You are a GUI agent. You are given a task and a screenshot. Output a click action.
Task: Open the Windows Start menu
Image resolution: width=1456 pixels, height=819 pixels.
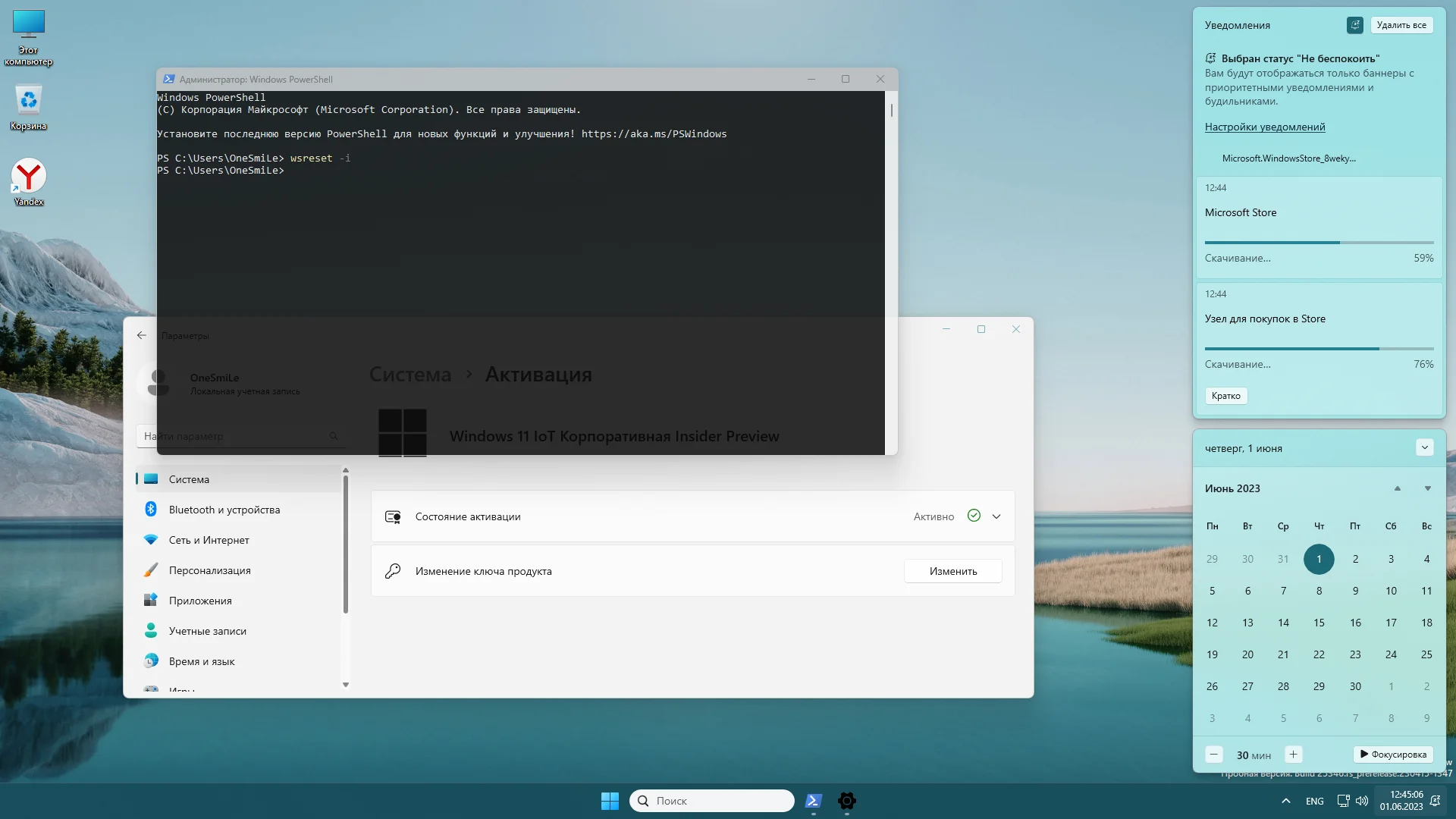point(610,801)
